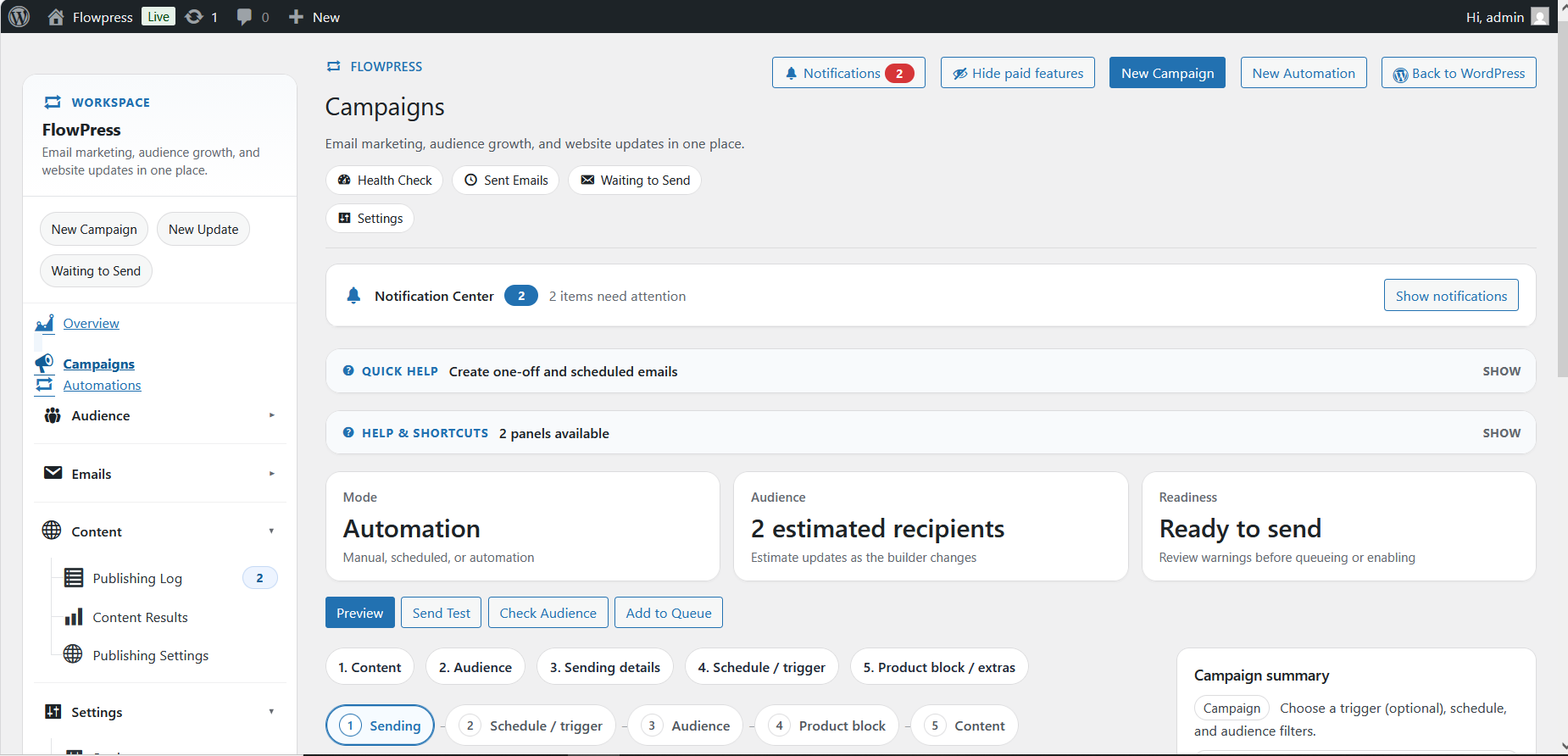The image size is (1568, 756).
Task: Click the Back to WordPress button
Action: pos(1459,73)
